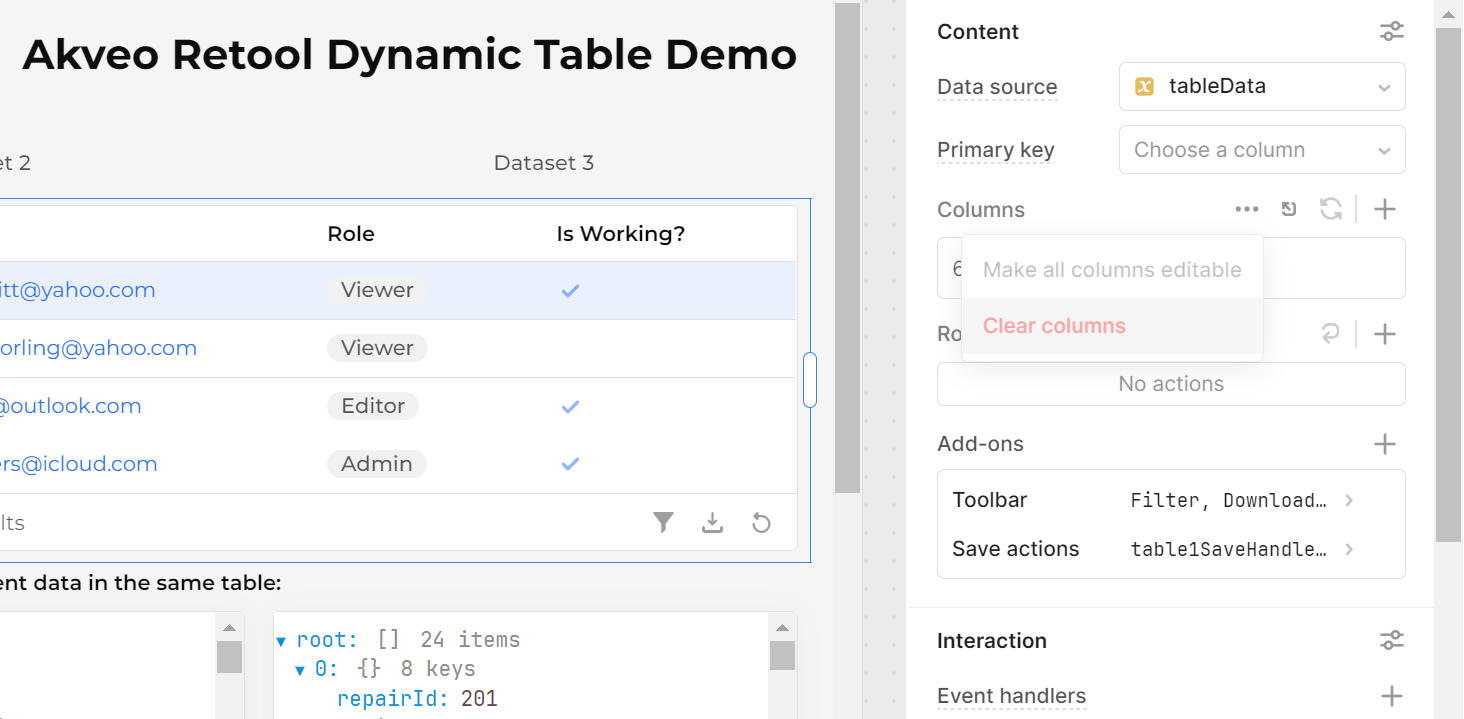1464x719 pixels.
Task: Add a new column with plus icon
Action: pyautogui.click(x=1384, y=209)
